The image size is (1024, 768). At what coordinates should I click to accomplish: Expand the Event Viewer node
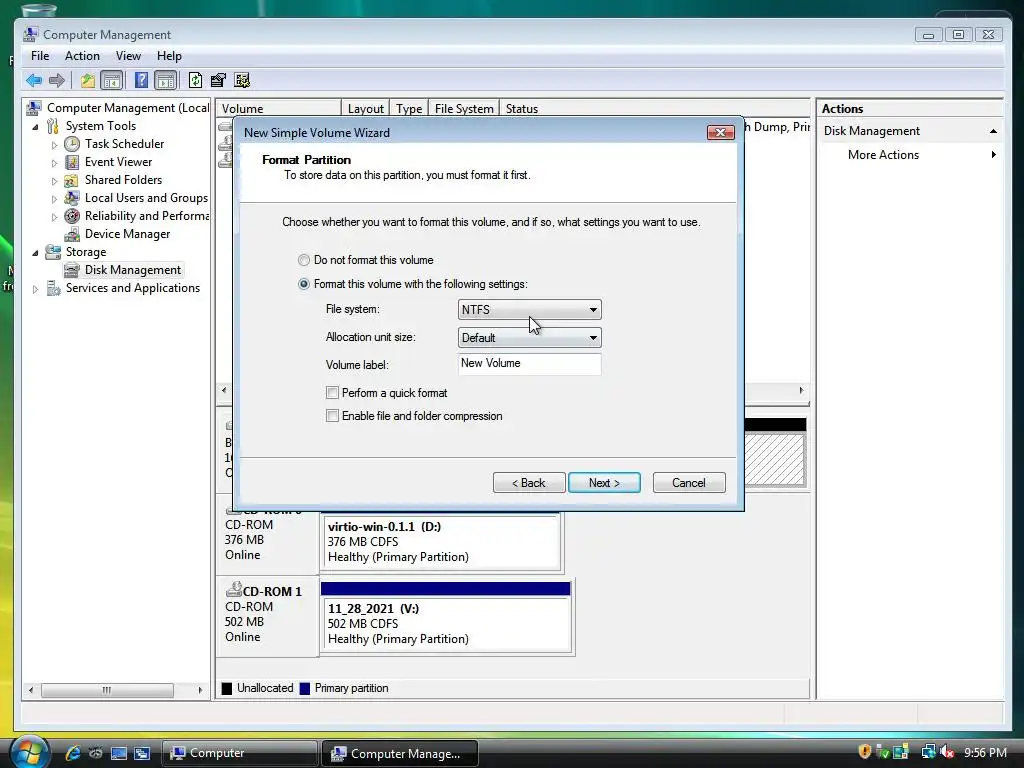(x=54, y=163)
